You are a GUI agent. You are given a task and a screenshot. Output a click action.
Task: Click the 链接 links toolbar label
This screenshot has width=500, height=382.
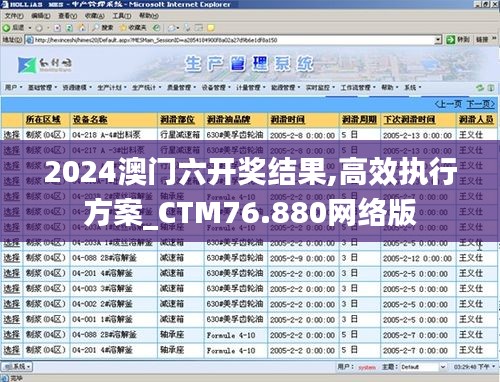coord(482,40)
